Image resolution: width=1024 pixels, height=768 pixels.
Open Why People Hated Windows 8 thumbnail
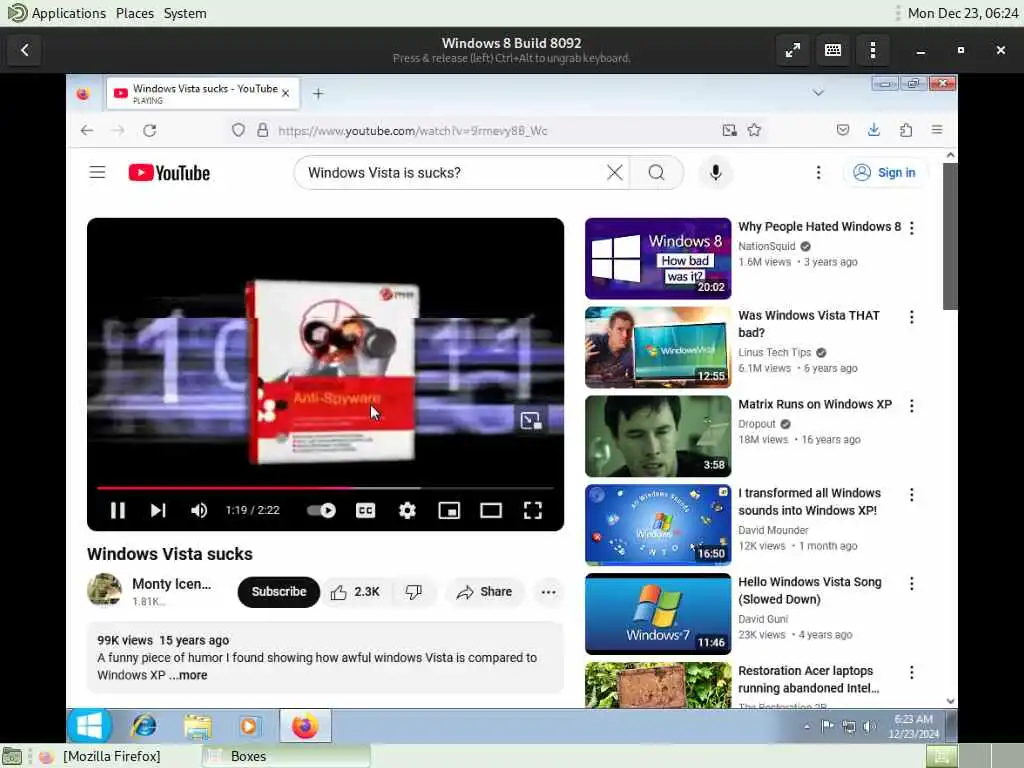(x=658, y=259)
